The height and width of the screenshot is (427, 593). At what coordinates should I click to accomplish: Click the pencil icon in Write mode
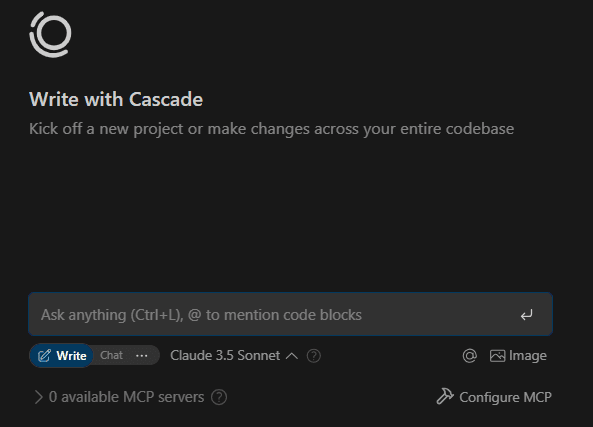click(44, 356)
